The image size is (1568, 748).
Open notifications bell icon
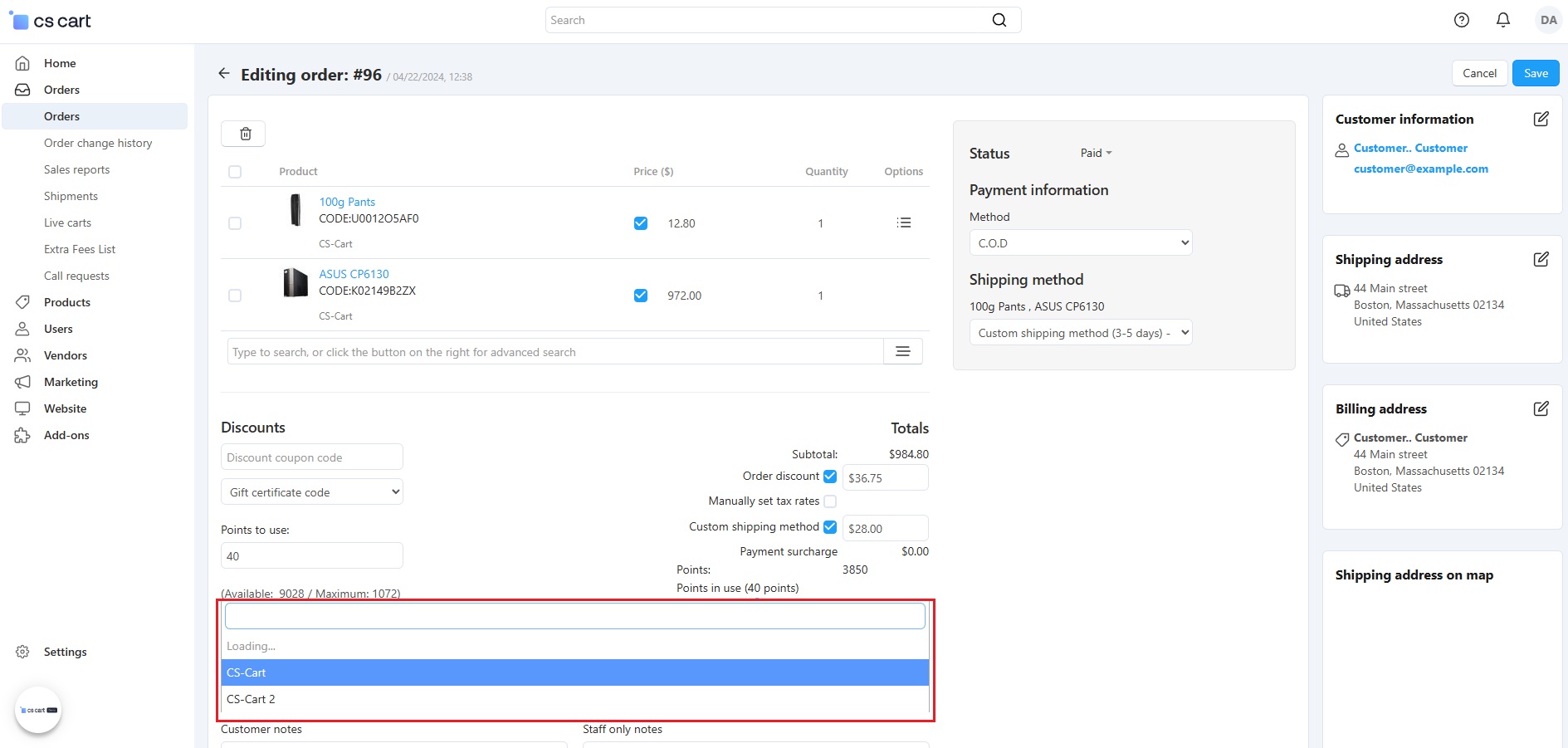click(1502, 20)
